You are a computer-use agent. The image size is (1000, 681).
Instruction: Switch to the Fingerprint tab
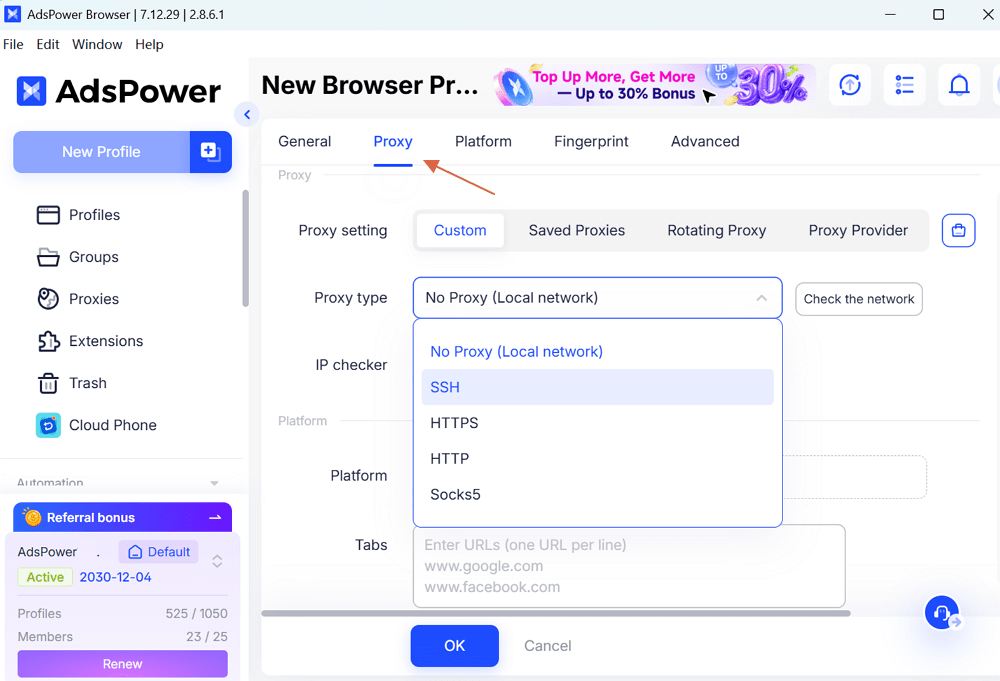pos(591,142)
